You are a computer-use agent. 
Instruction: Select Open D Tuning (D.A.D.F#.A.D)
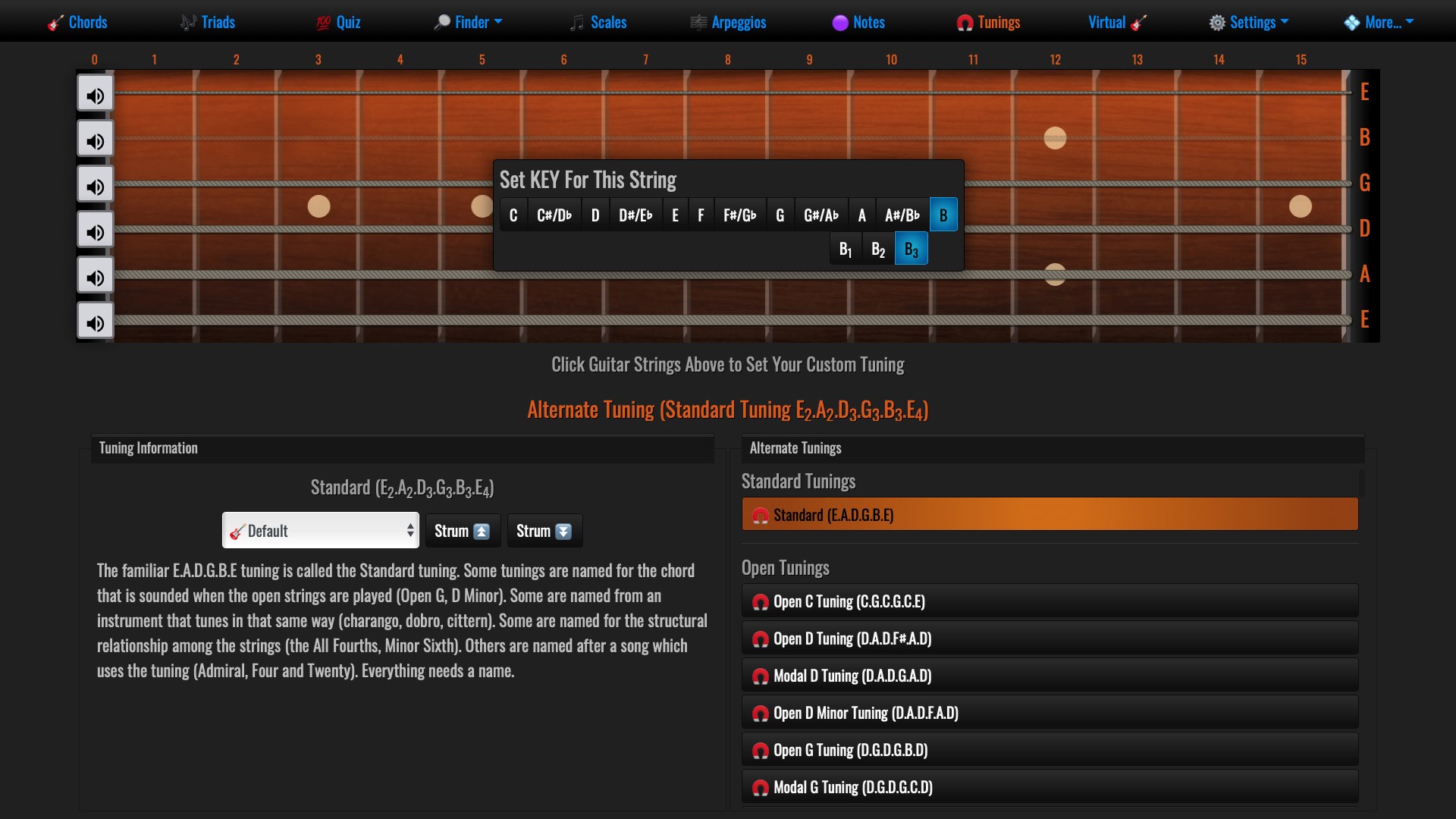click(1050, 639)
